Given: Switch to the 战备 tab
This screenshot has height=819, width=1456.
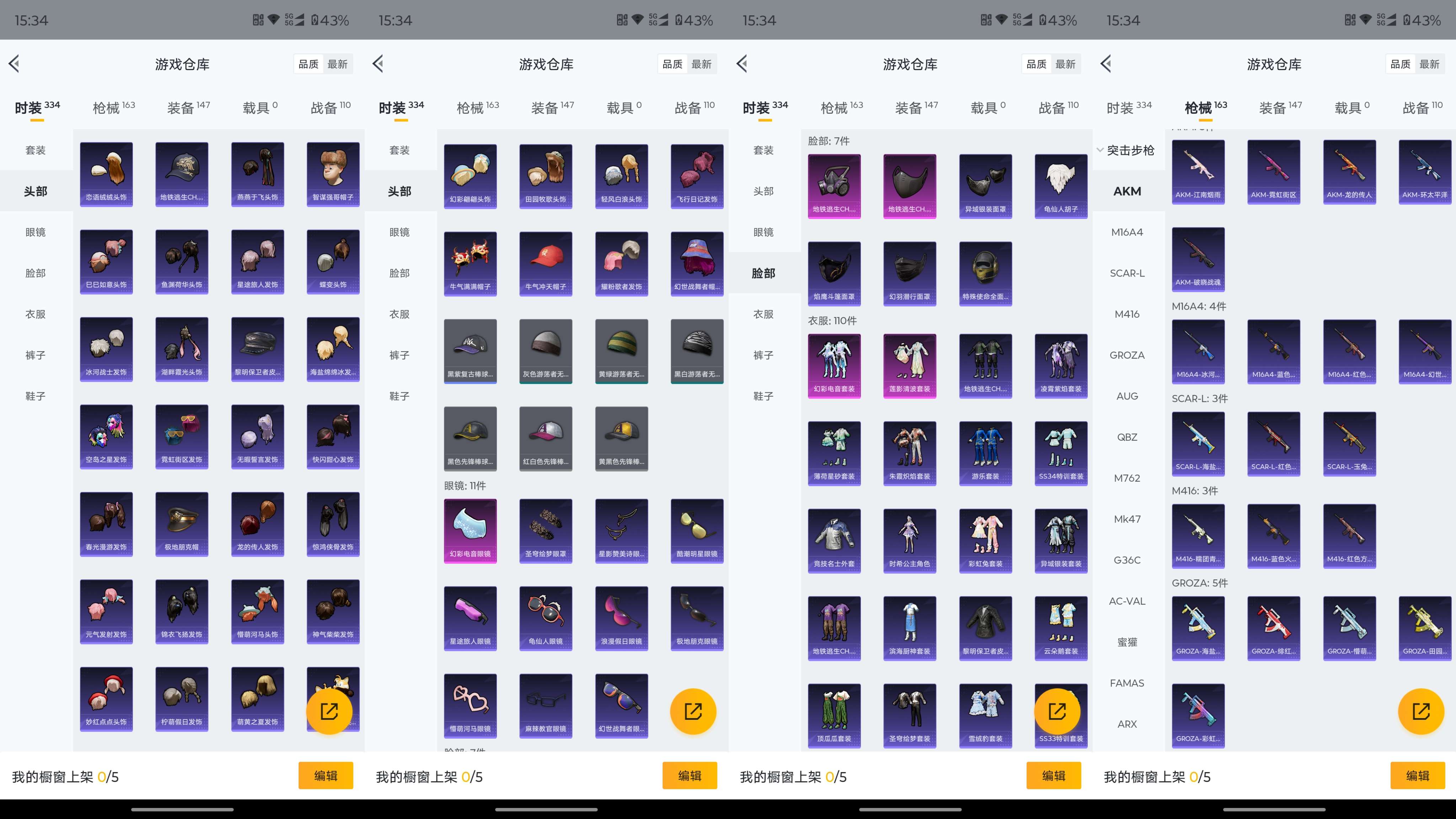Looking at the screenshot, I should 330,107.
